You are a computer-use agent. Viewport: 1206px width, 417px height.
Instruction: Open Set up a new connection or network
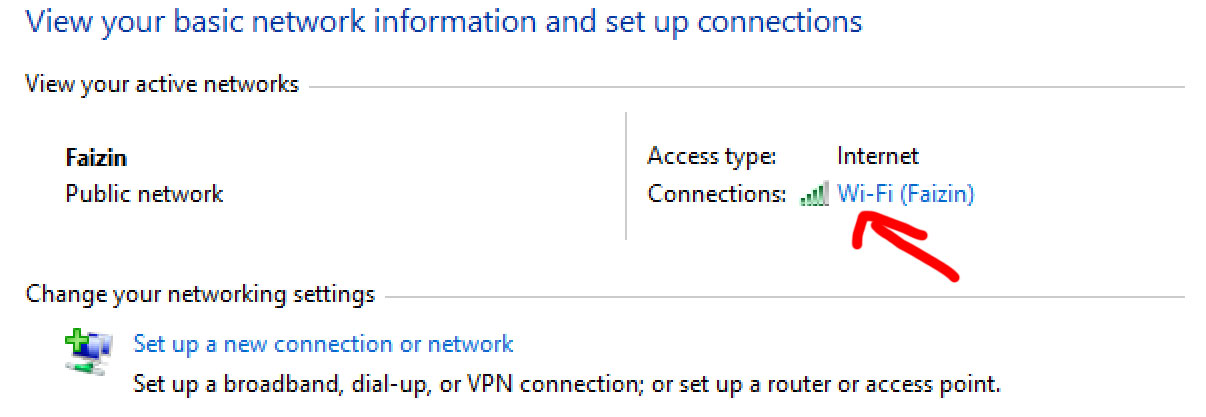point(323,345)
